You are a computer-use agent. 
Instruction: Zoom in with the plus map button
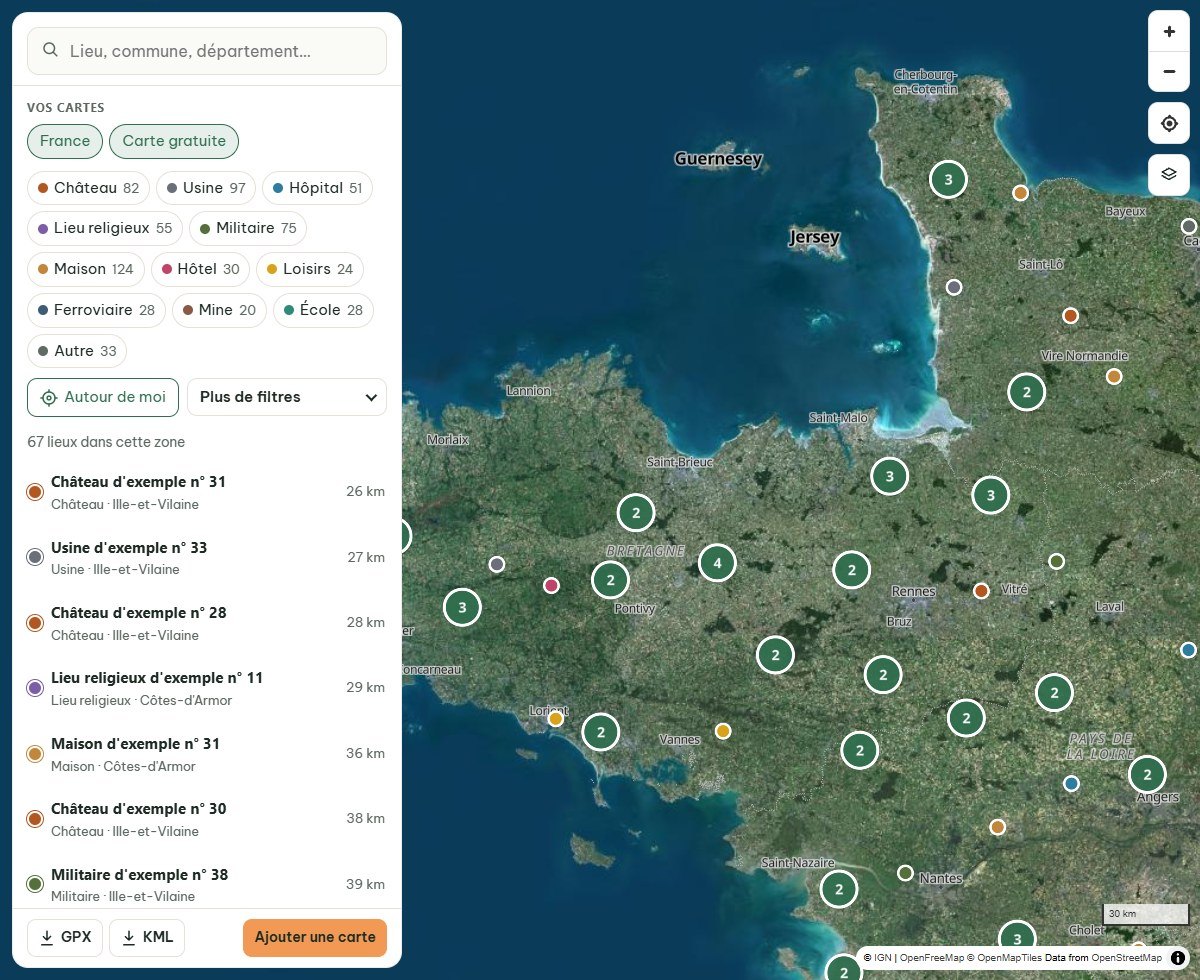click(x=1169, y=31)
